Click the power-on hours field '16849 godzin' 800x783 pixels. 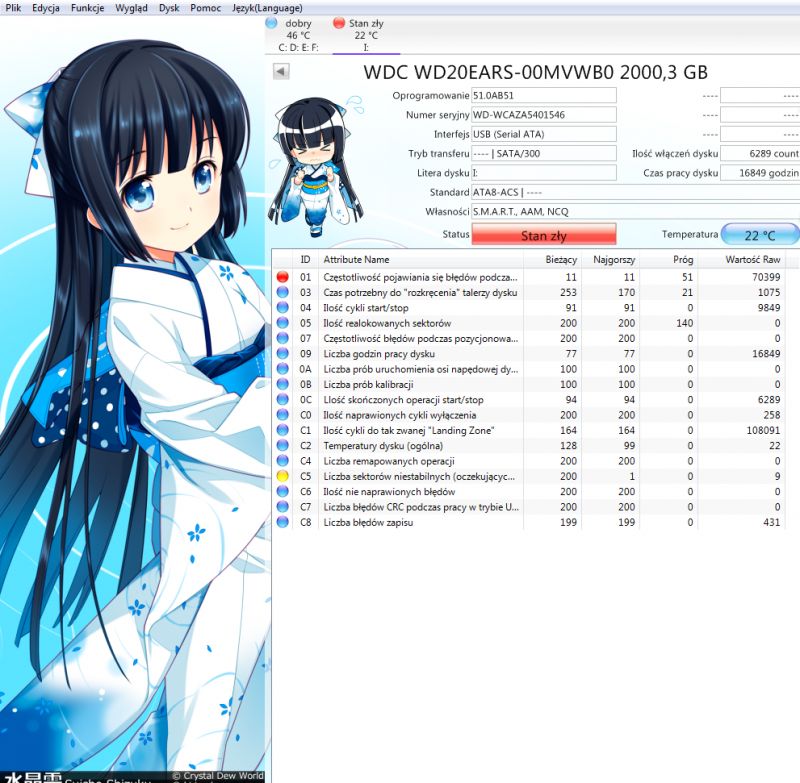click(x=760, y=173)
